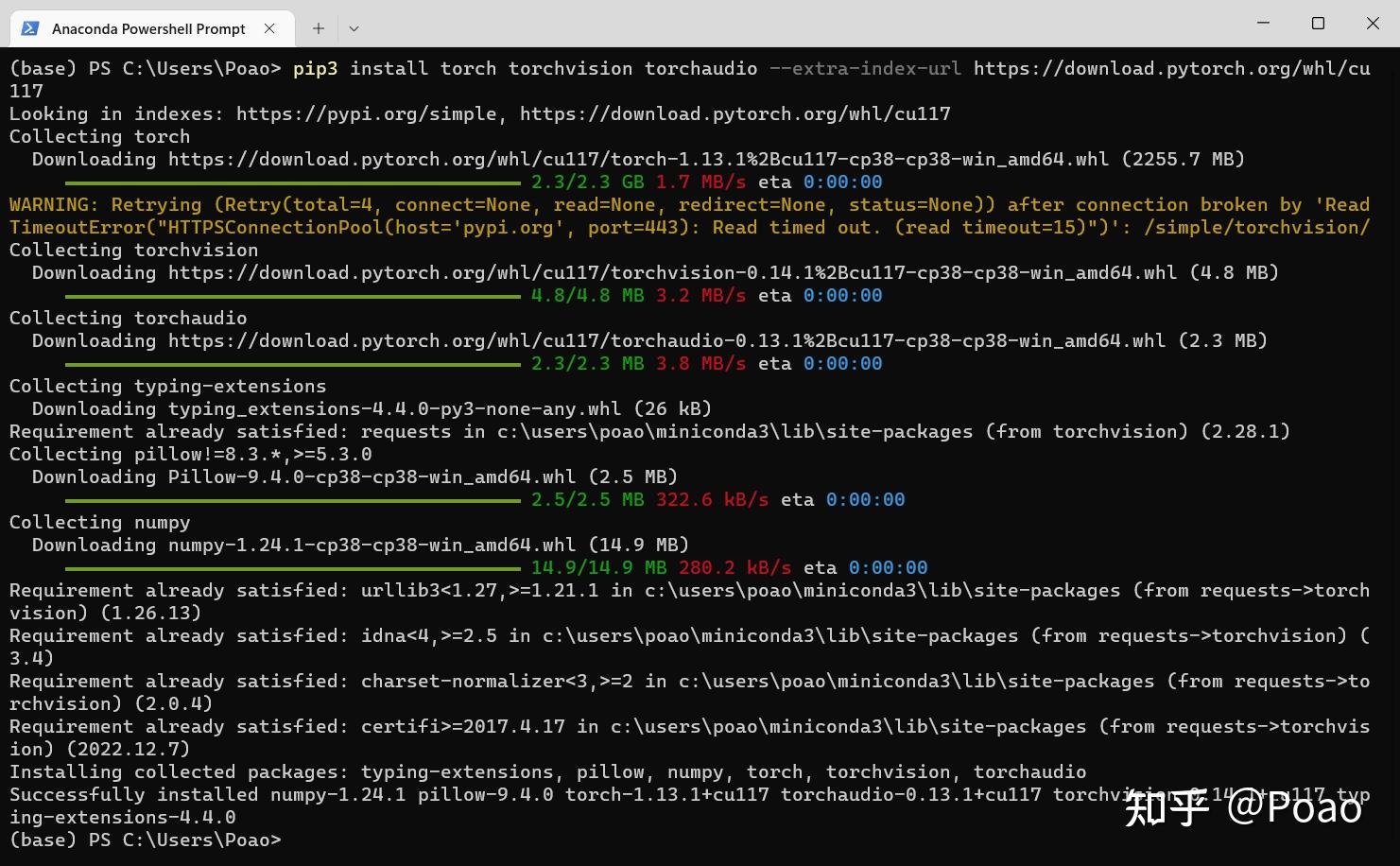Expand the new tab dropdown chevron

coord(353,28)
